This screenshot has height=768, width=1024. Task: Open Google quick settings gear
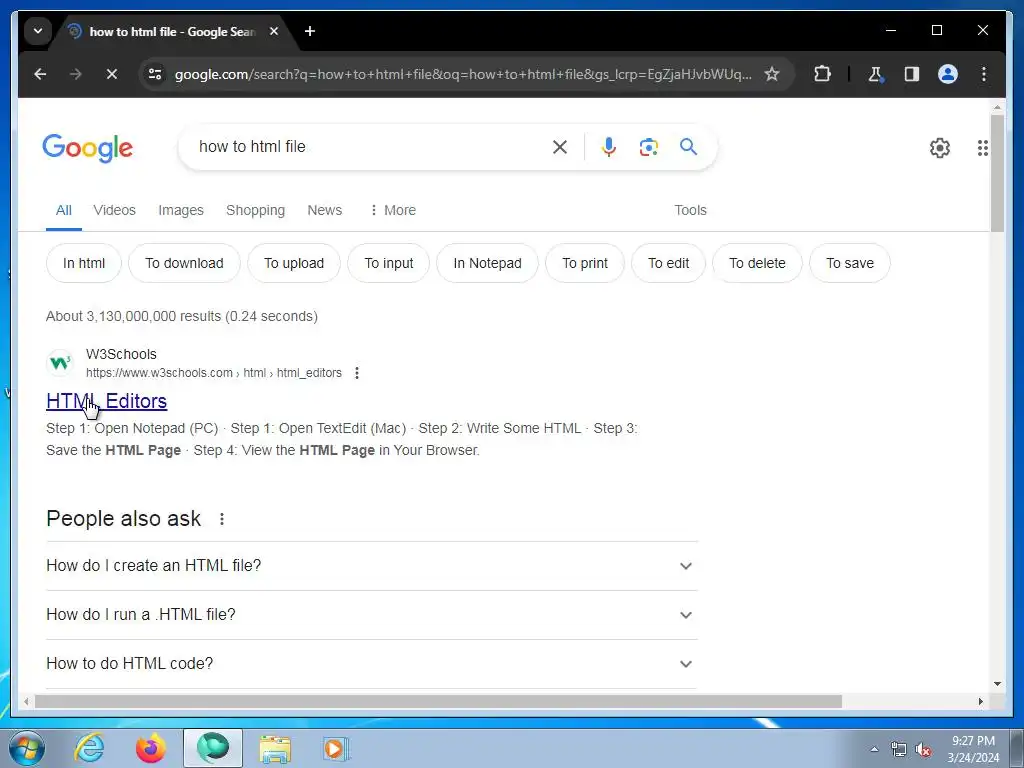coord(940,148)
